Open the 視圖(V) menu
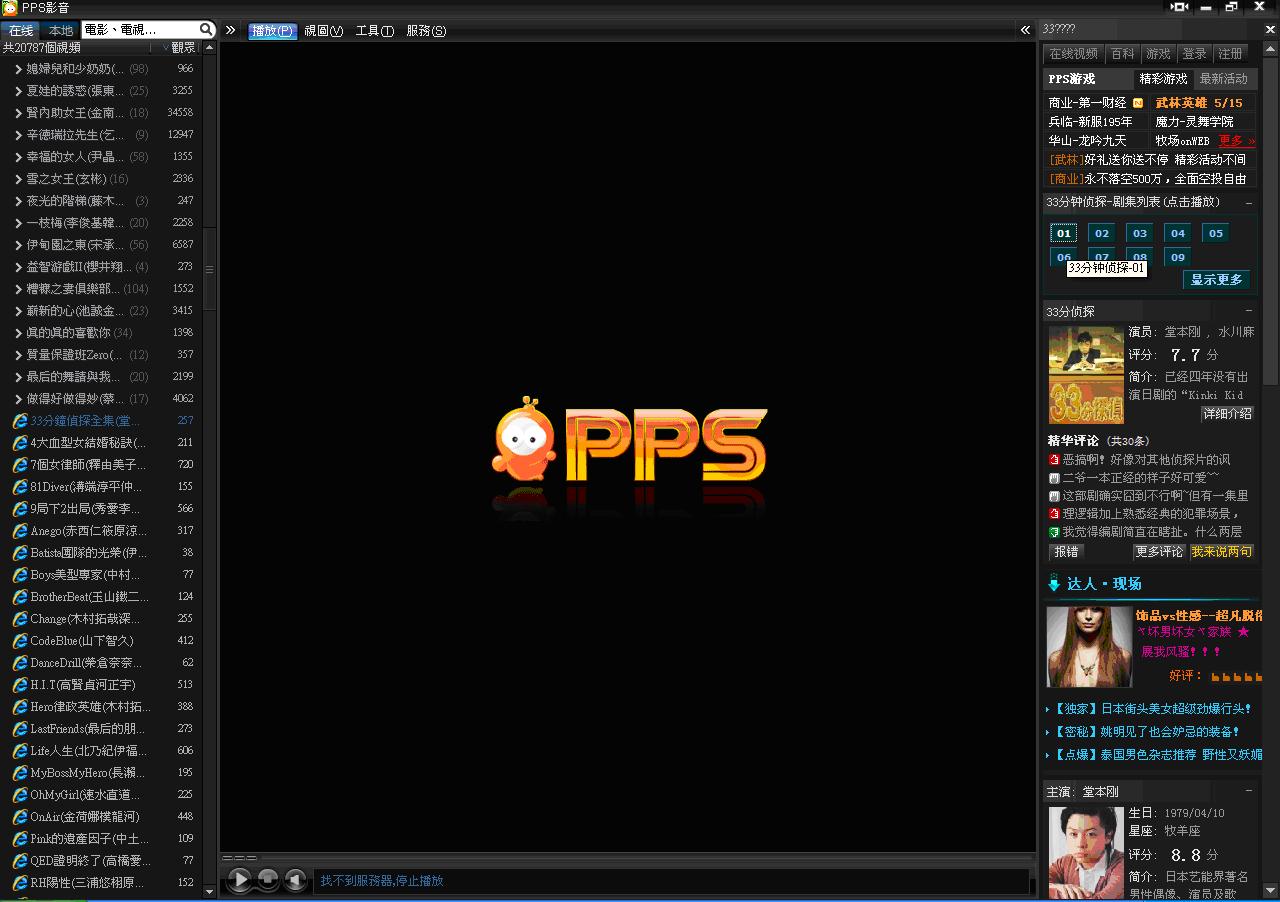This screenshot has height=902, width=1280. [323, 31]
